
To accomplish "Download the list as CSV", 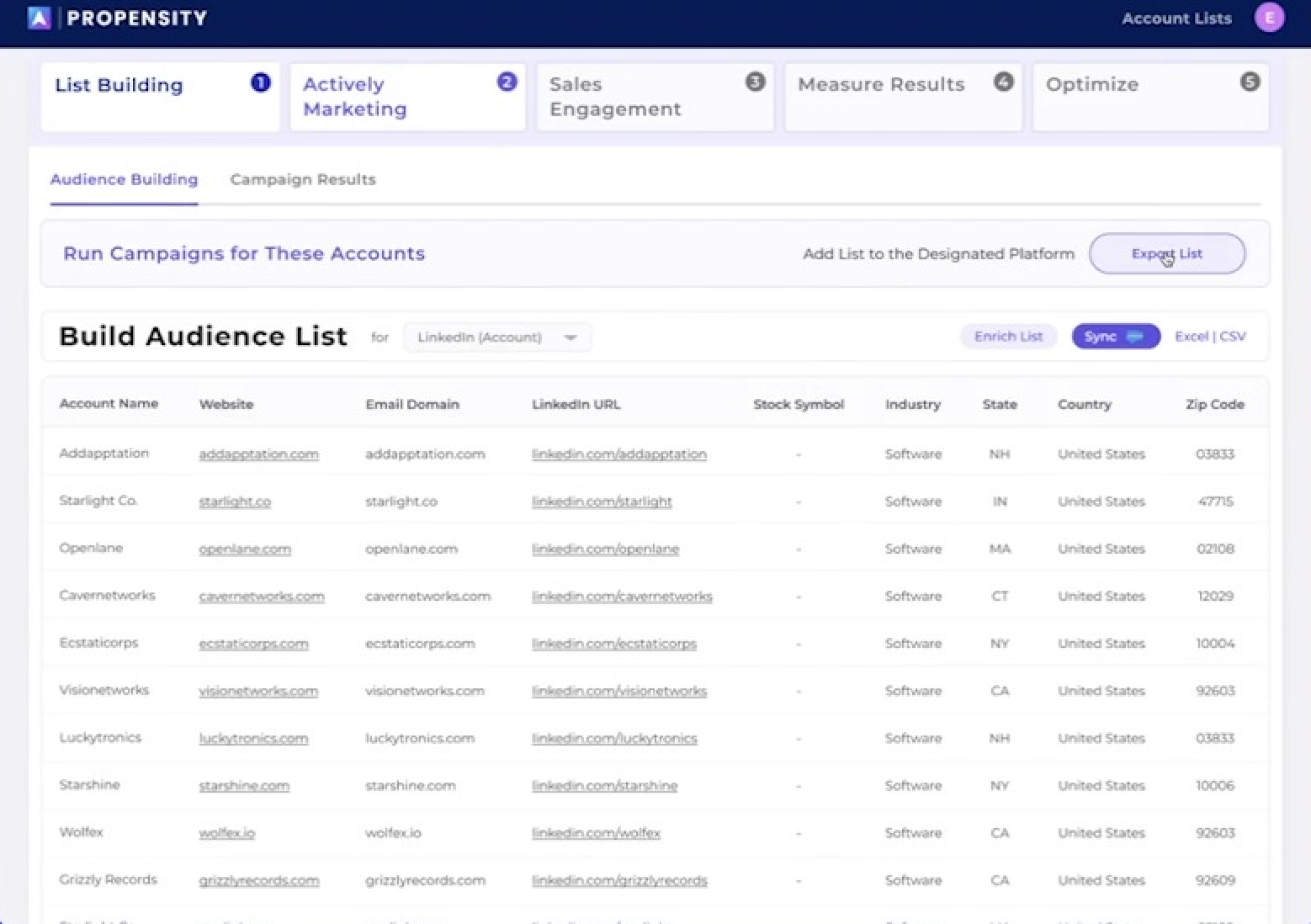I will (1233, 337).
